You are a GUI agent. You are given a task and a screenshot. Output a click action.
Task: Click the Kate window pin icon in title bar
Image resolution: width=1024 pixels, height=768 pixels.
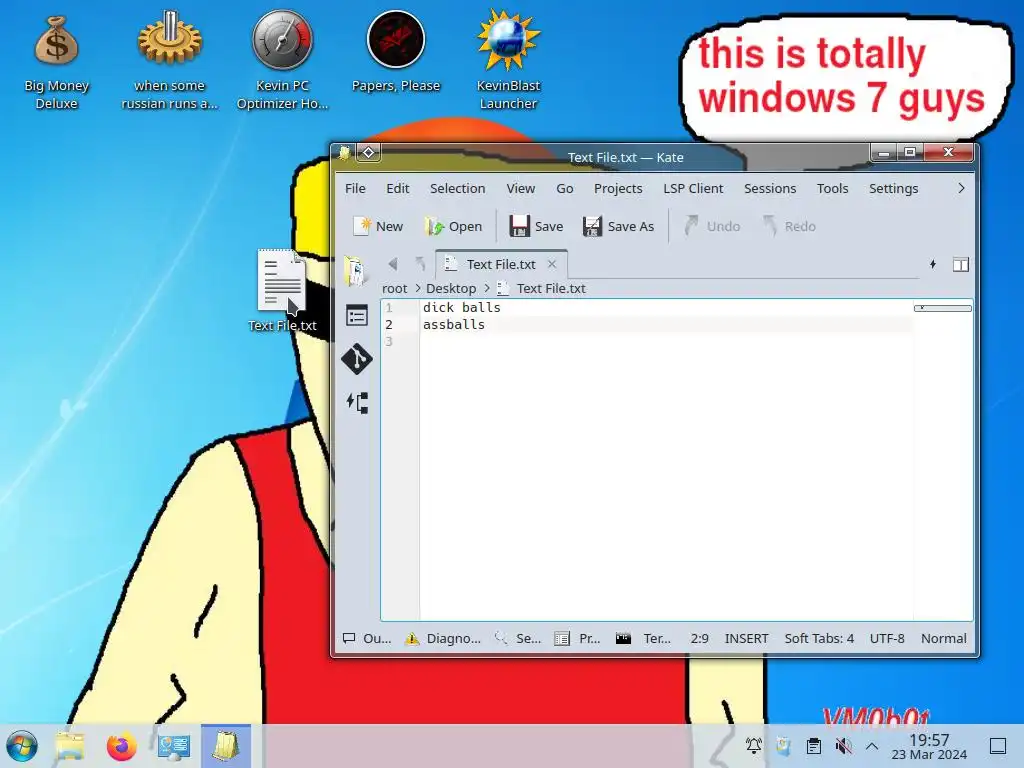click(368, 153)
